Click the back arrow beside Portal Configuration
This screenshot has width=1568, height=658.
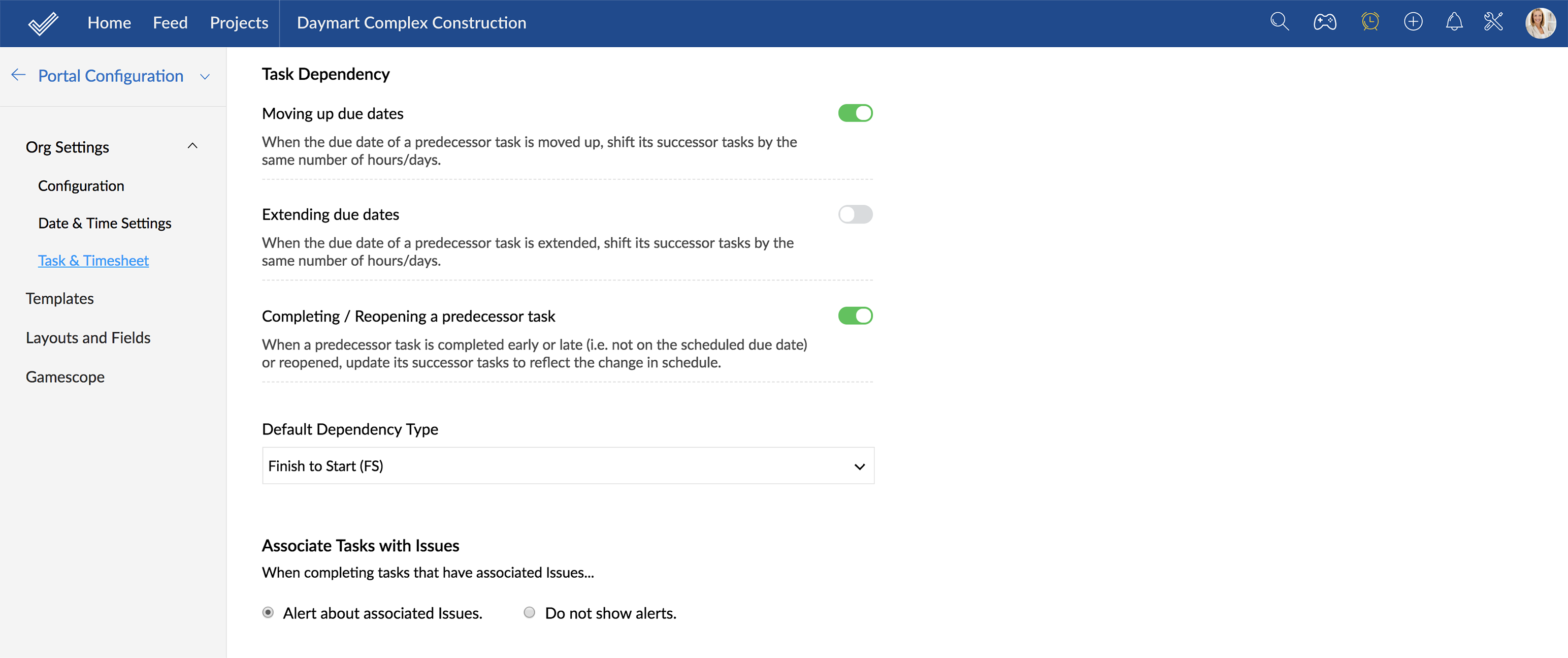coord(18,75)
